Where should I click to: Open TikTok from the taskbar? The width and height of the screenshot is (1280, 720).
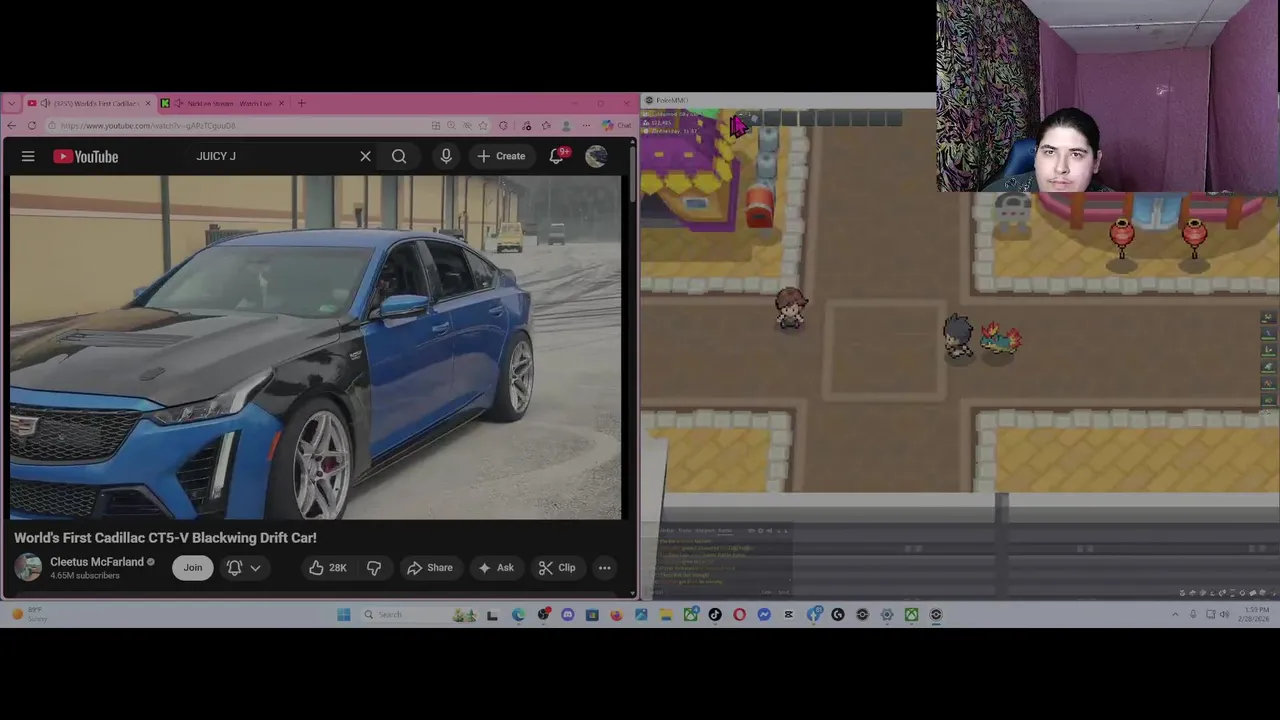[x=715, y=614]
